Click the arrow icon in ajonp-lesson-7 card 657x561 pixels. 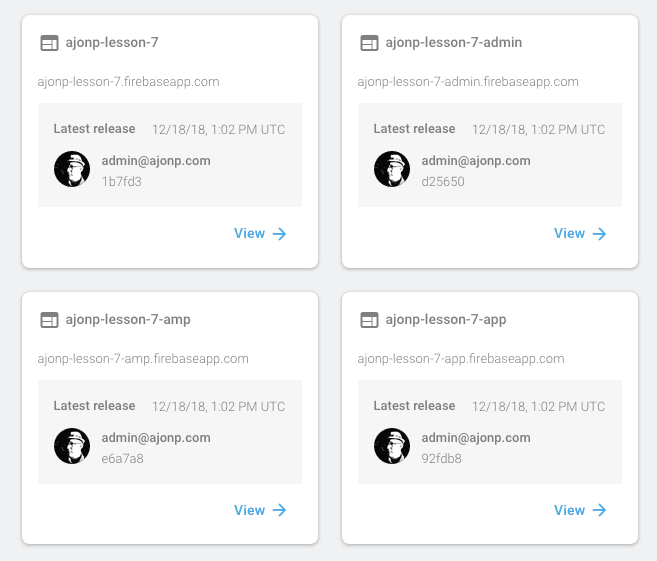click(x=279, y=234)
